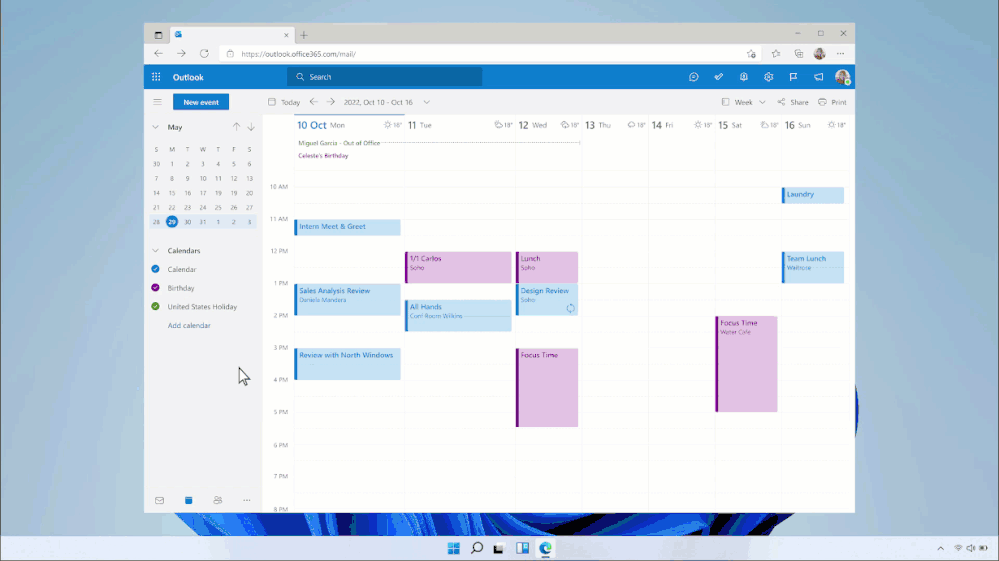Image resolution: width=999 pixels, height=561 pixels.
Task: Hide the United States Holiday calendar
Action: point(156,307)
